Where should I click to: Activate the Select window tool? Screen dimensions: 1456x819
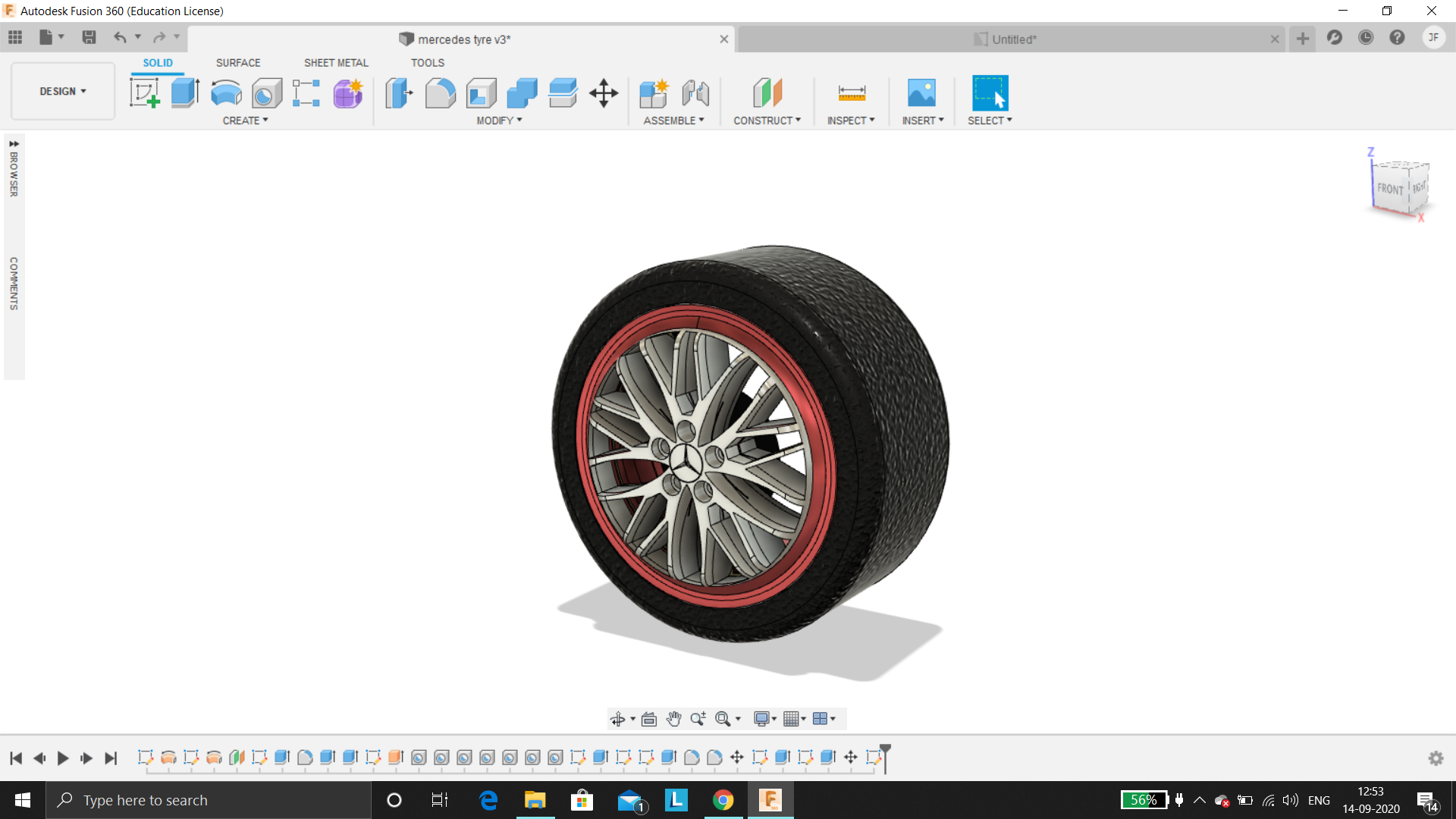click(990, 93)
